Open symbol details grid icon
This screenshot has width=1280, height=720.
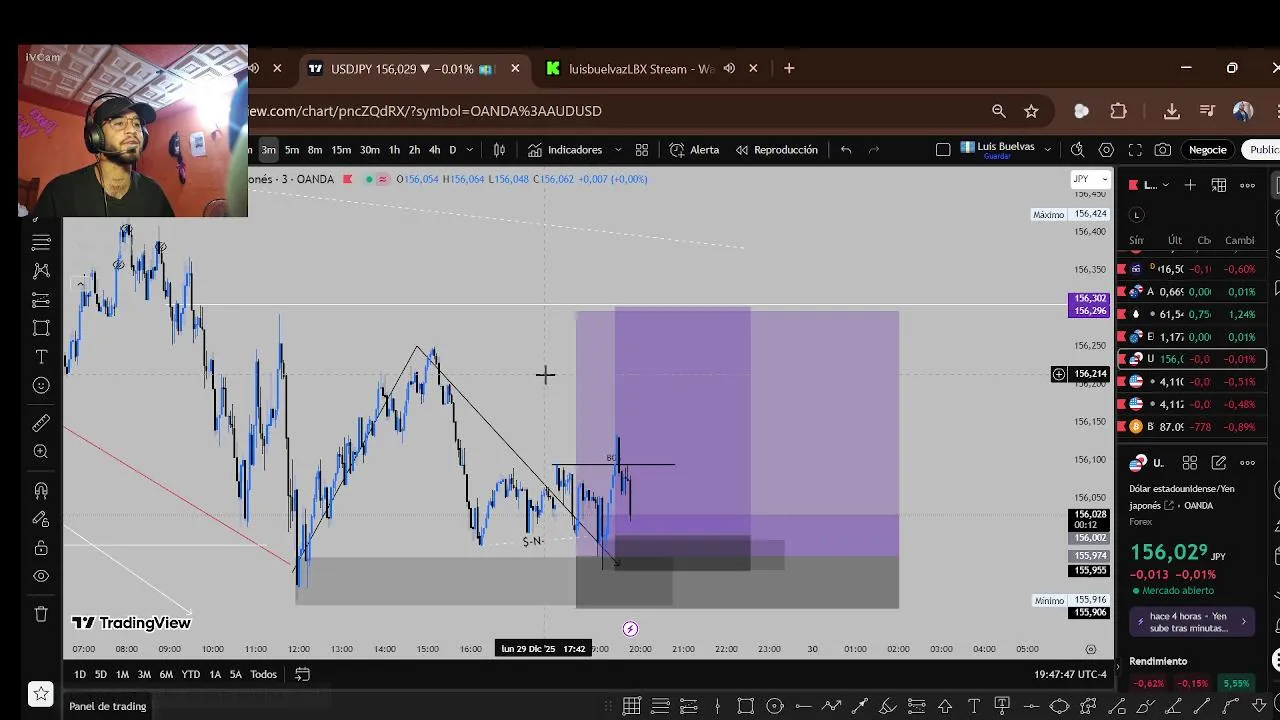click(x=1190, y=463)
